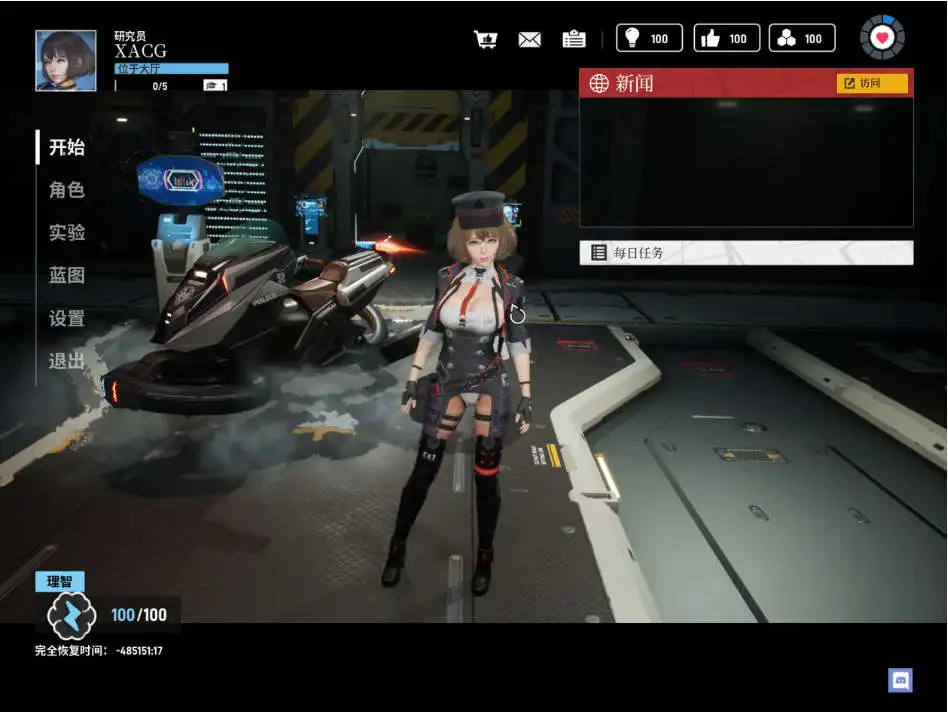The width and height of the screenshot is (948, 712).
Task: Click the 新闻 news panel header
Action: pyautogui.click(x=700, y=83)
